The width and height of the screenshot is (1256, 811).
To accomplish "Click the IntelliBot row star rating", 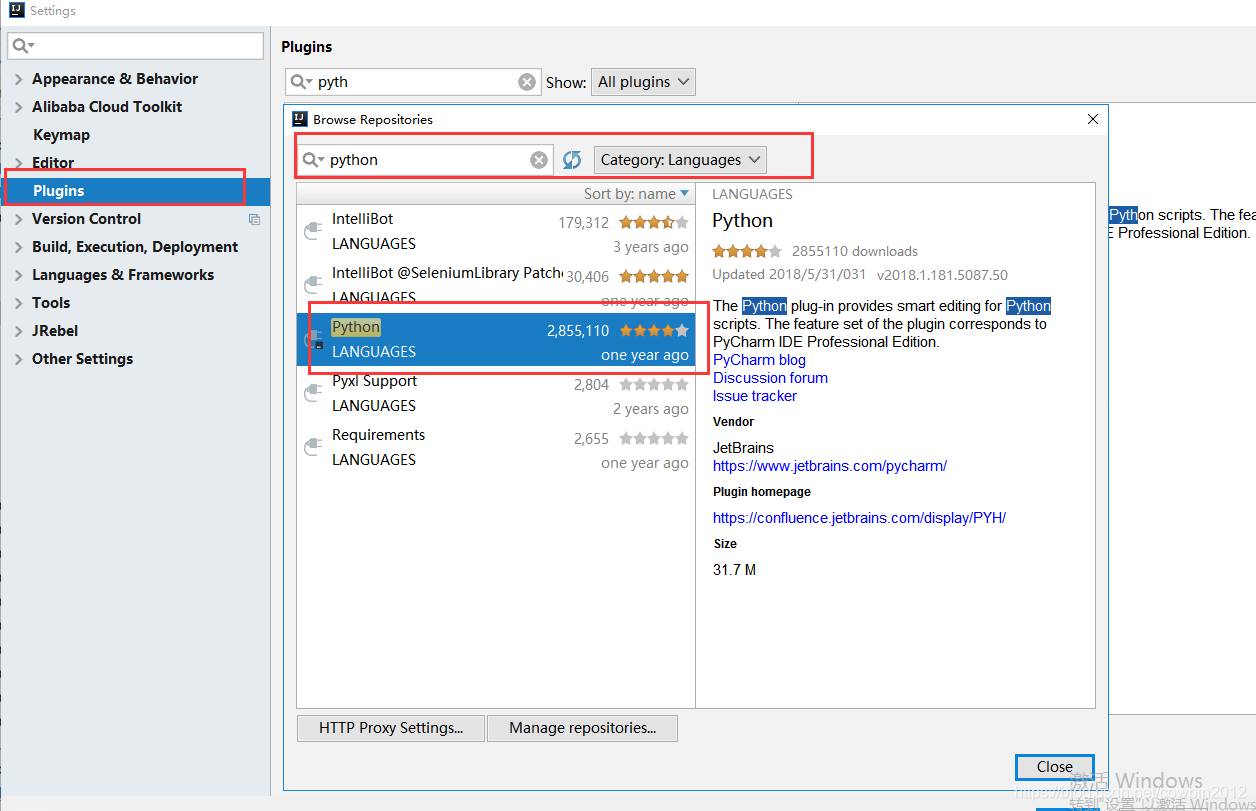I will coord(654,223).
